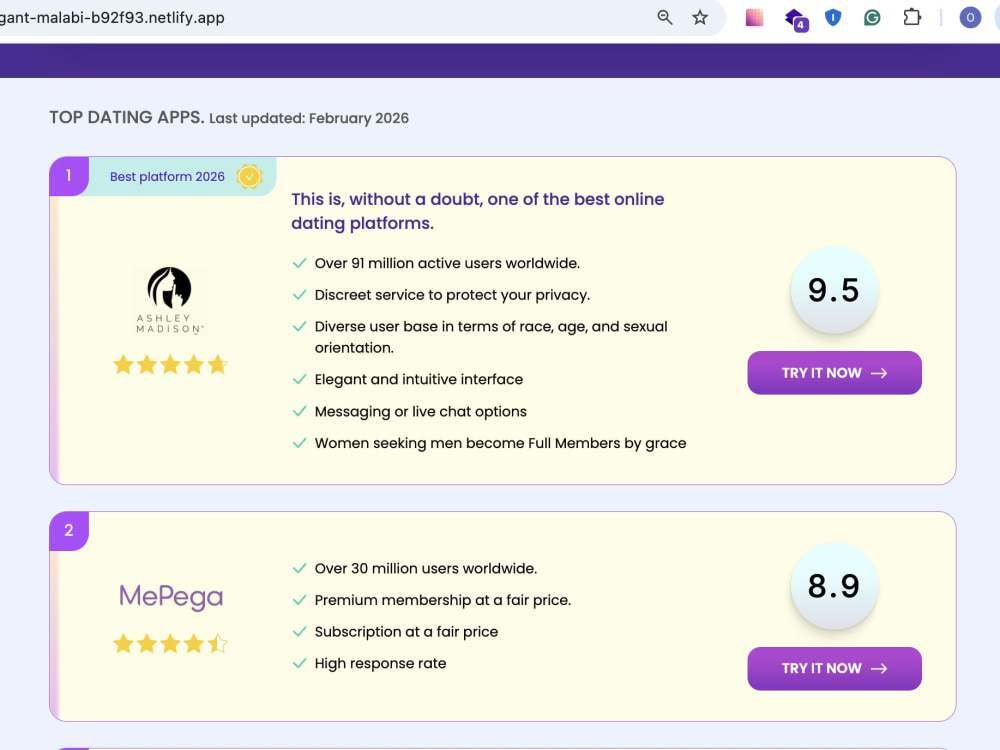Click 'Premium membership at a fair price.' line
Screen dimensions: 1000x750
click(443, 600)
